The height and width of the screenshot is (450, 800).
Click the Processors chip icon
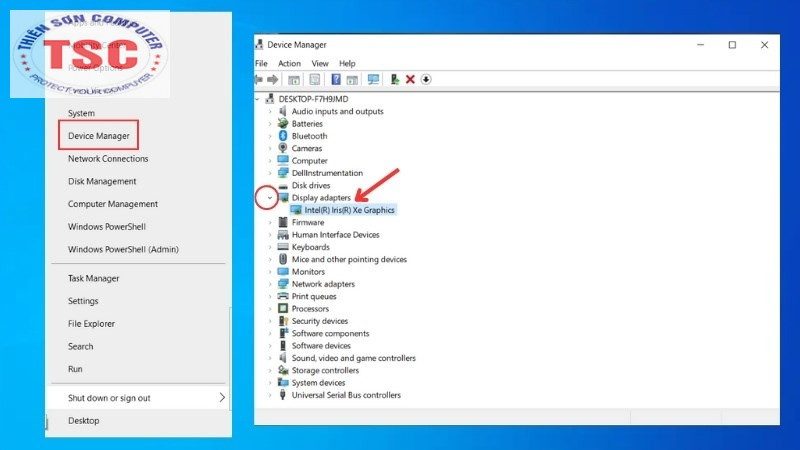click(x=283, y=308)
